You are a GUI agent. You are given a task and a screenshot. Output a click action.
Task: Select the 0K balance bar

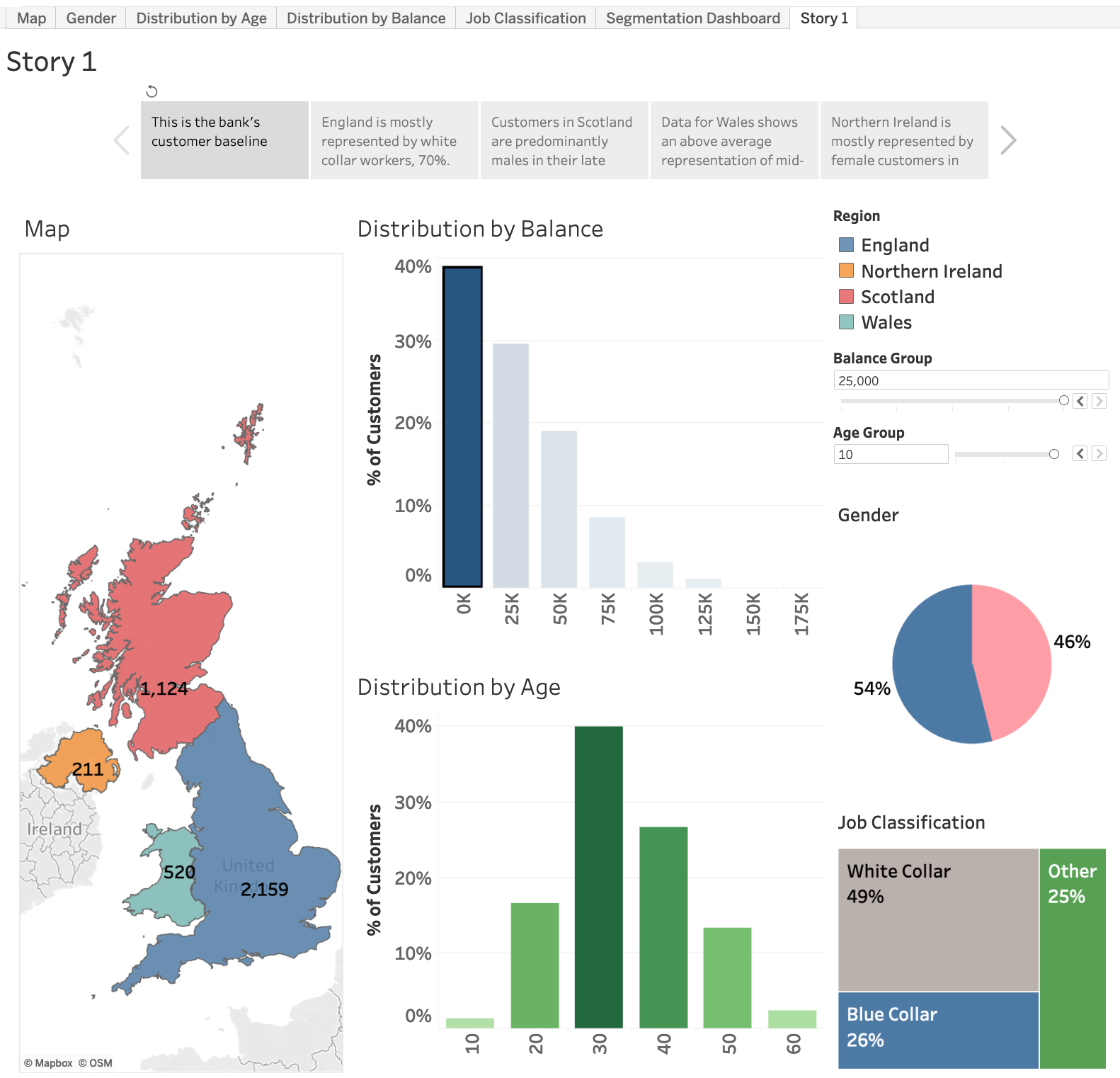[462, 426]
